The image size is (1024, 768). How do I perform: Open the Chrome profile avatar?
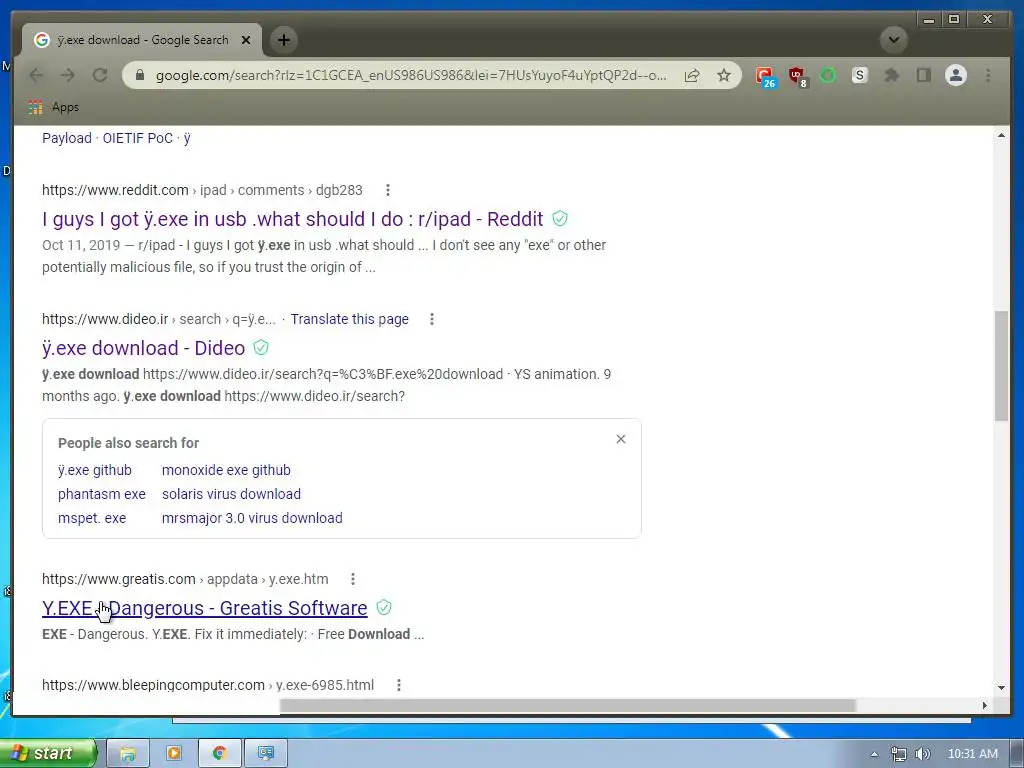point(956,76)
